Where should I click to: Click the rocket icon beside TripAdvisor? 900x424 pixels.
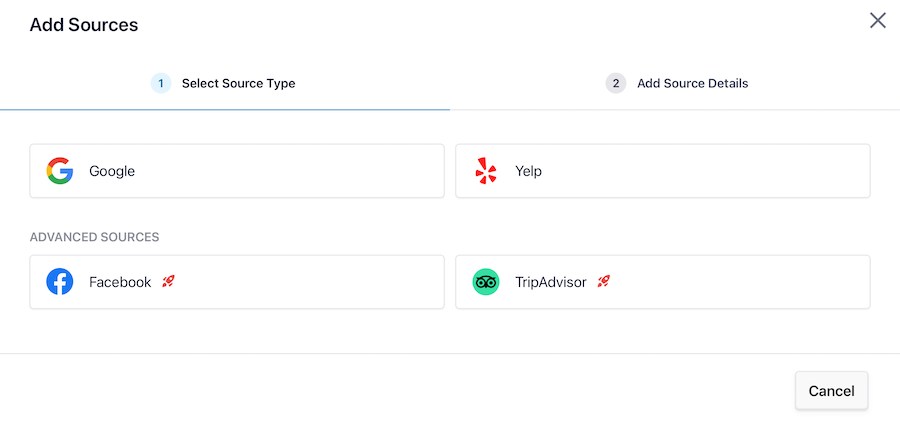pos(604,282)
